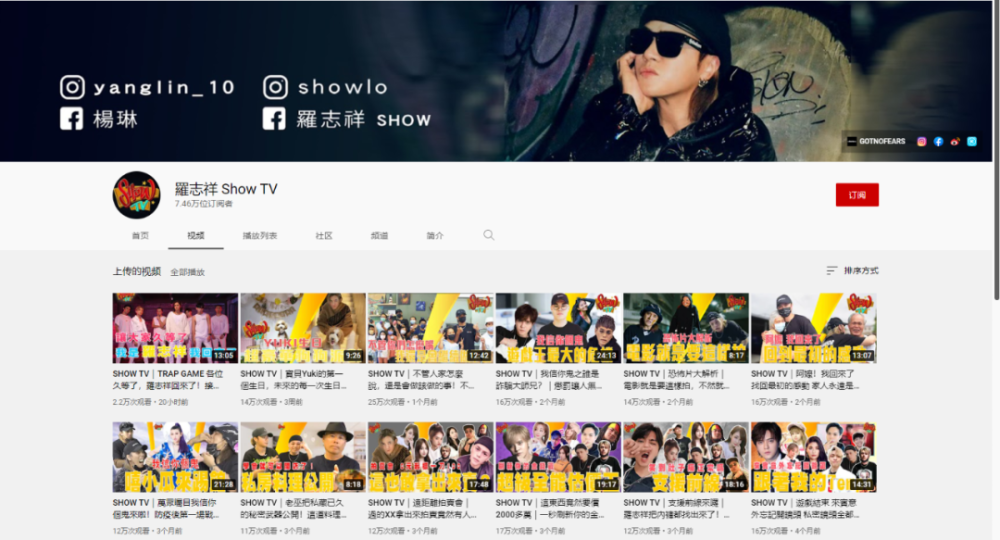Click the red 订阅 subscribe button
The image size is (1000, 540).
[857, 195]
